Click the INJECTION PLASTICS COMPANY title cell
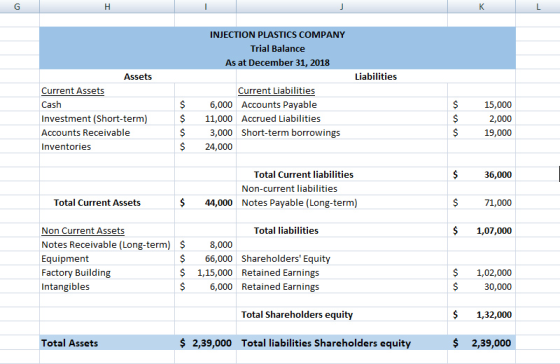 click(x=278, y=35)
